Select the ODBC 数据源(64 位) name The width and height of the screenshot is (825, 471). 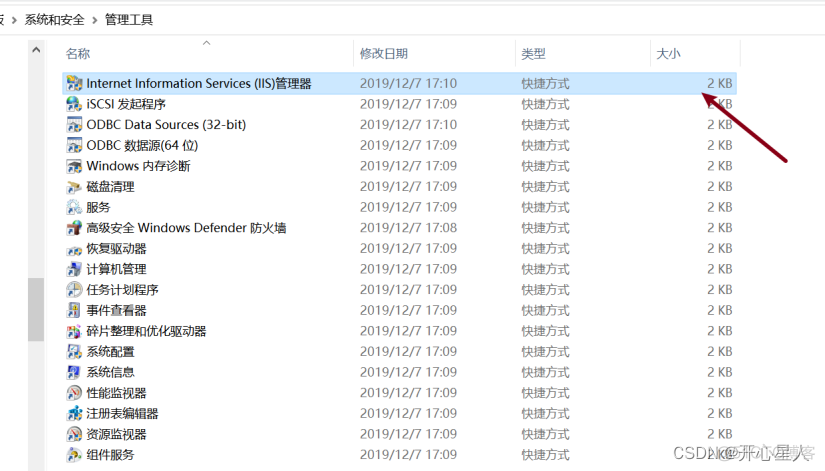(x=142, y=145)
